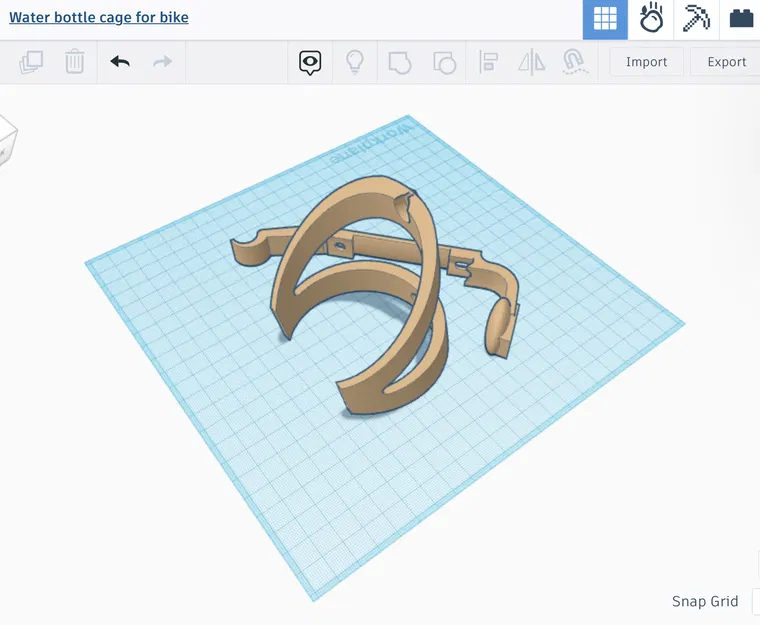Screen dimensions: 760x625
Task: Click the Ungroup shapes icon
Action: 444,63
